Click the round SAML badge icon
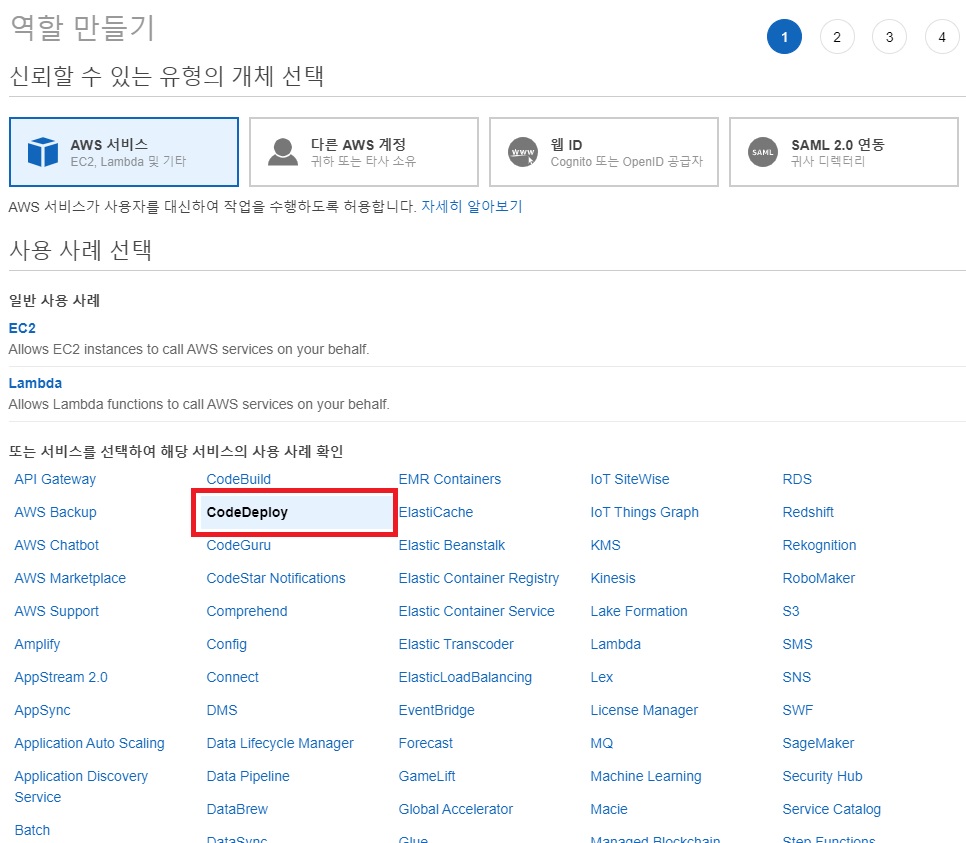Screen dimensions: 966x843 tap(763, 152)
